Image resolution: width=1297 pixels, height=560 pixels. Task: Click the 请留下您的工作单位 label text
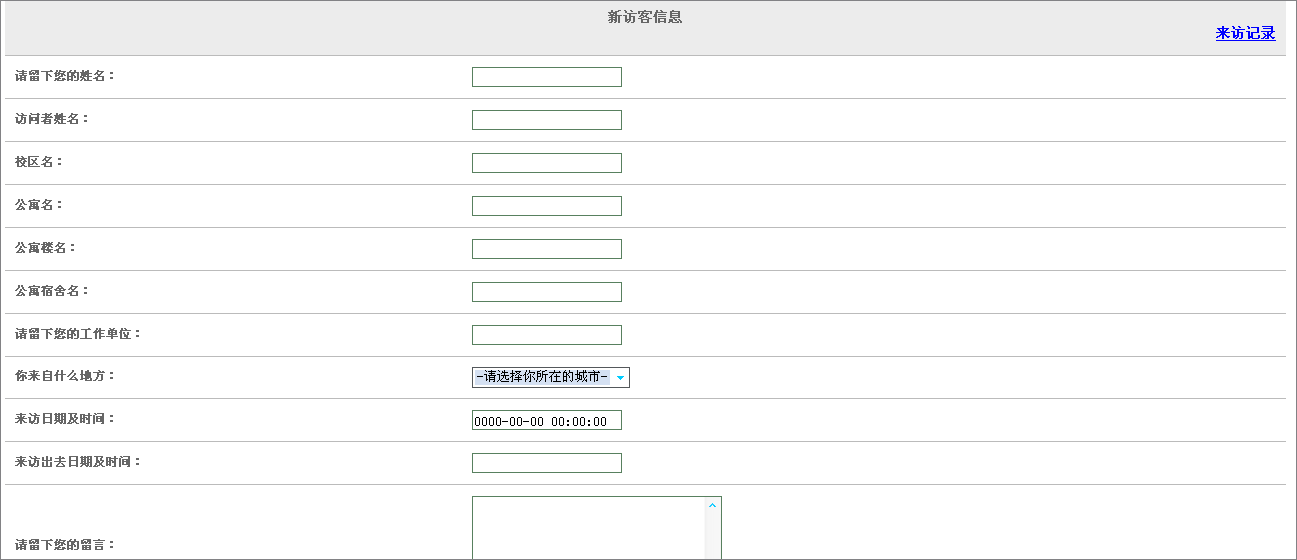point(78,333)
